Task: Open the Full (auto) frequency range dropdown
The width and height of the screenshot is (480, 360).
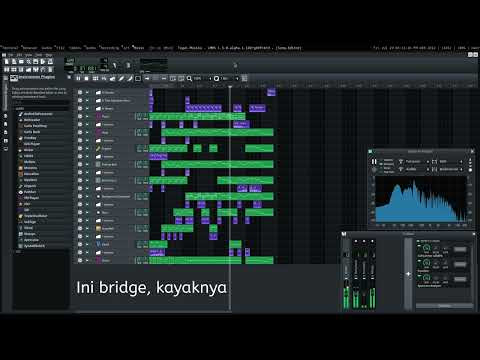Action: click(x=417, y=162)
